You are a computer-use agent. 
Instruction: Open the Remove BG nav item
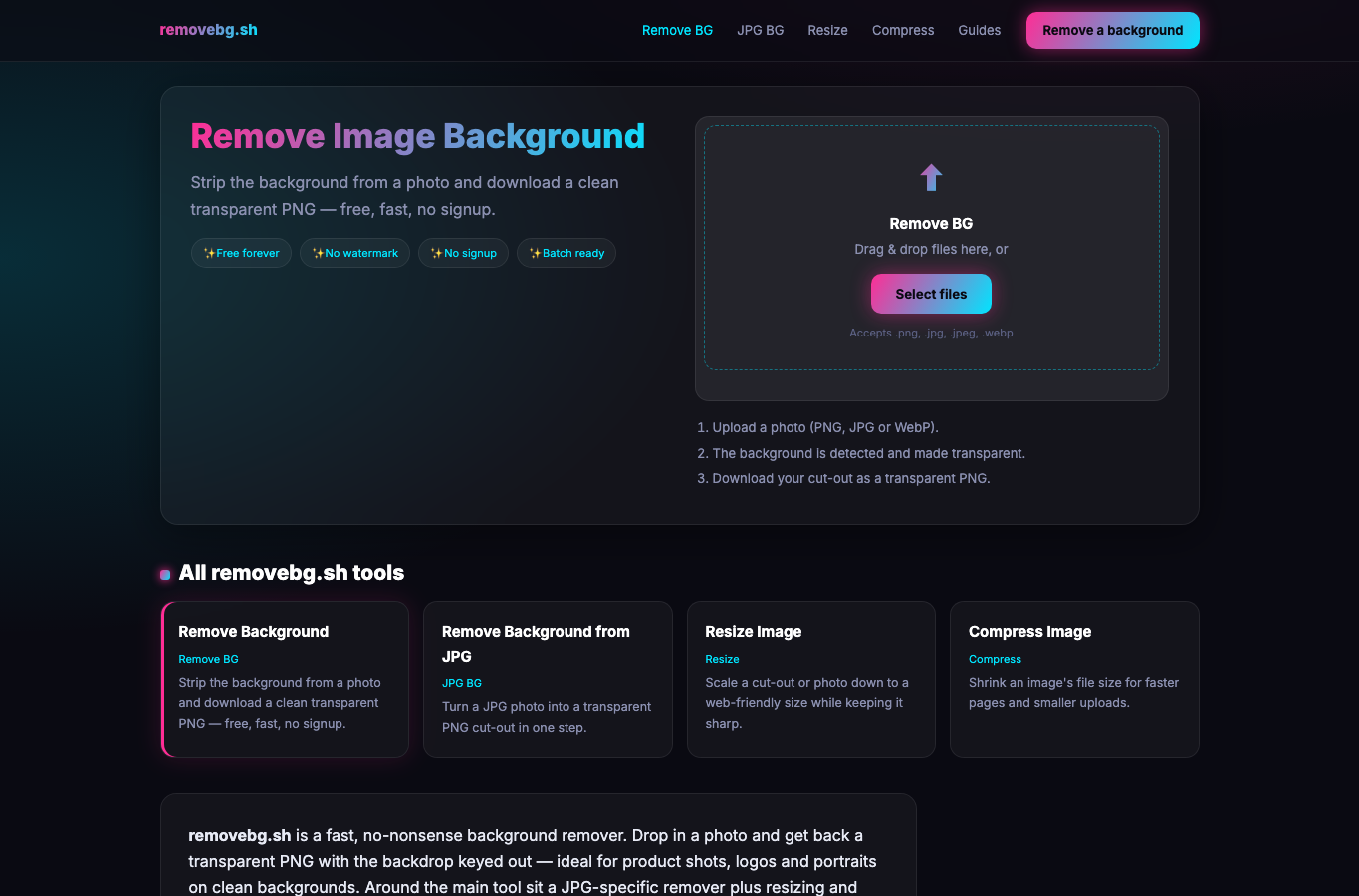point(677,30)
